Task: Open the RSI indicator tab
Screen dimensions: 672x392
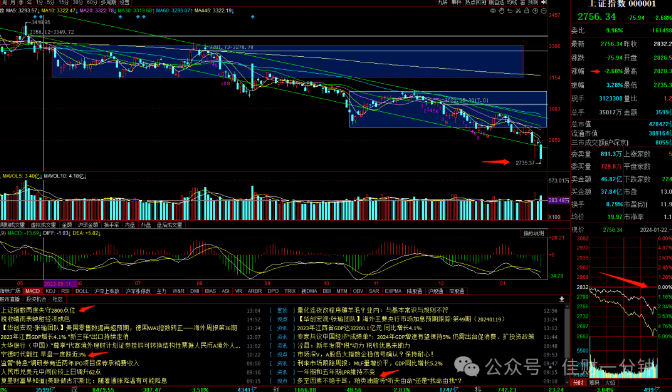Action: pos(65,291)
